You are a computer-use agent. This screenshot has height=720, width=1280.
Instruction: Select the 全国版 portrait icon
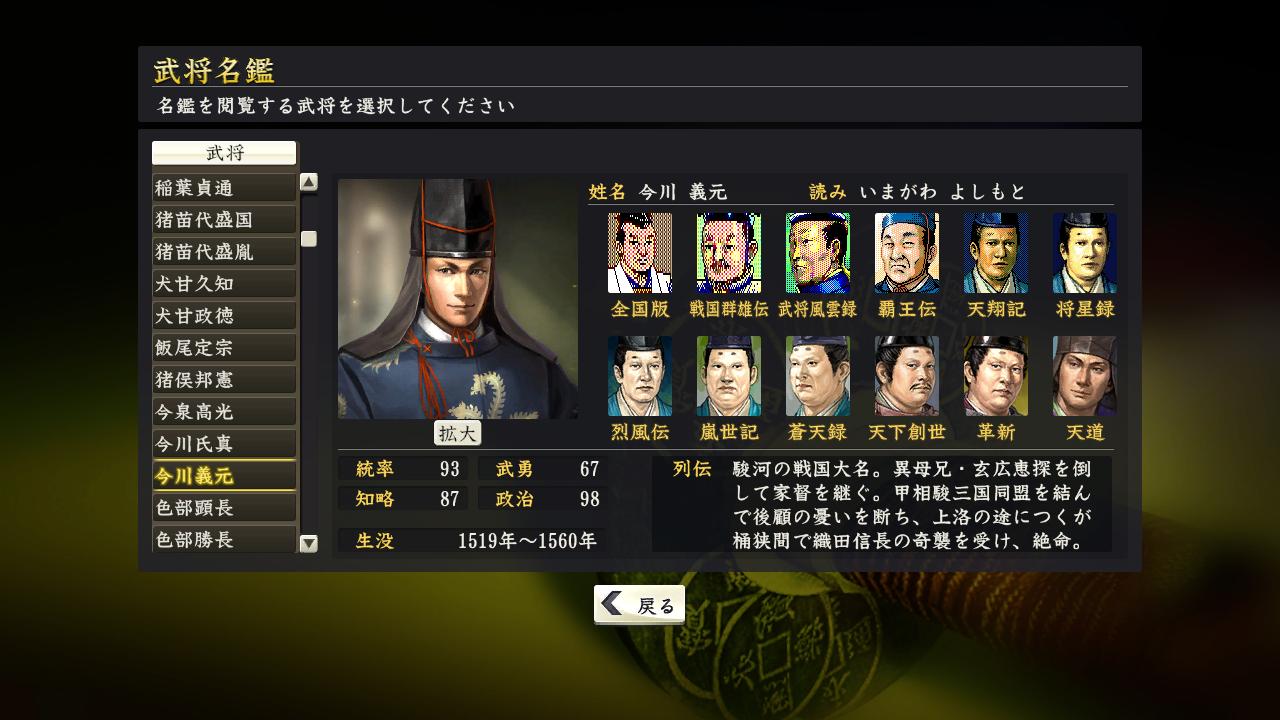(640, 253)
